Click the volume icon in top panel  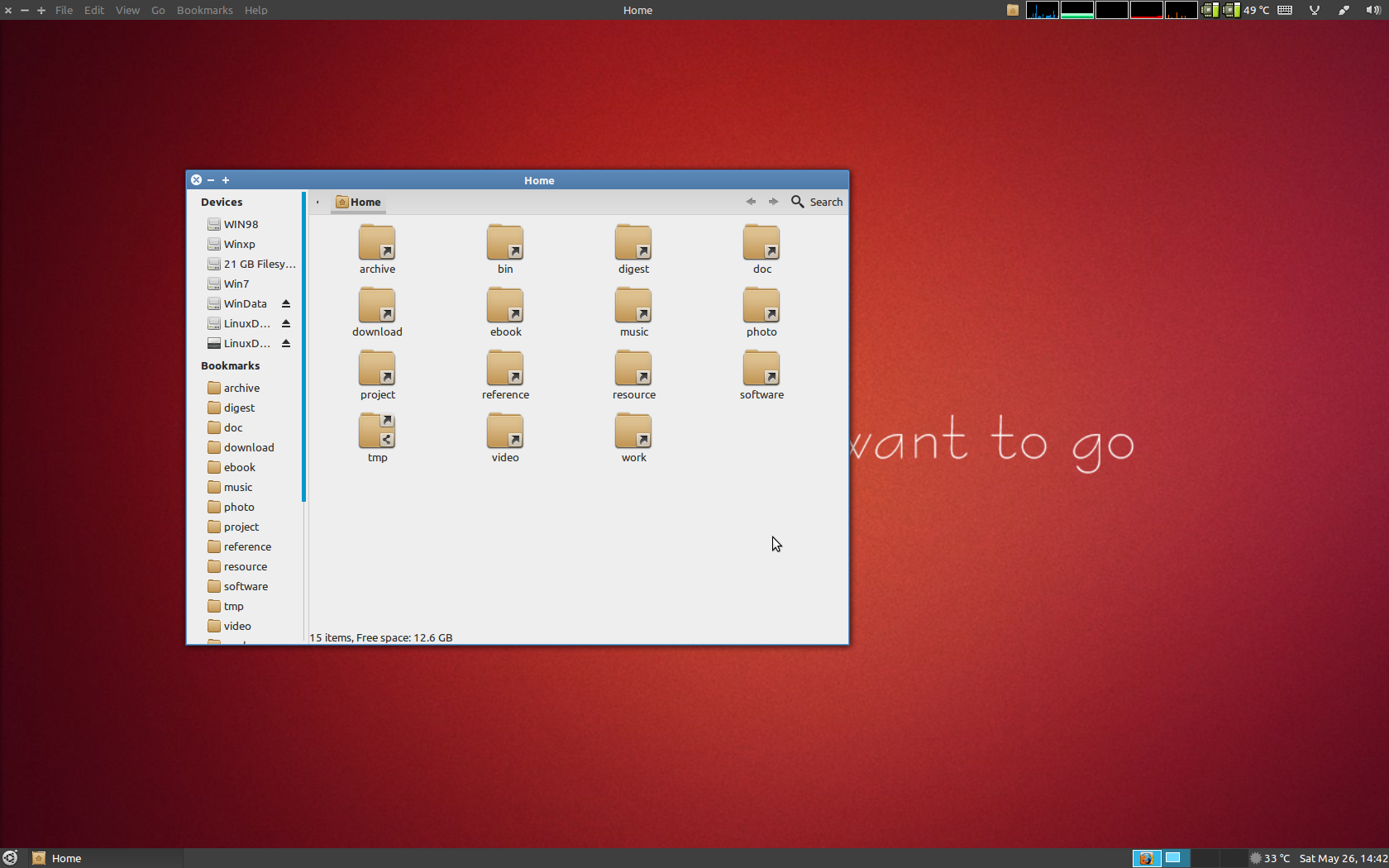coord(1372,10)
